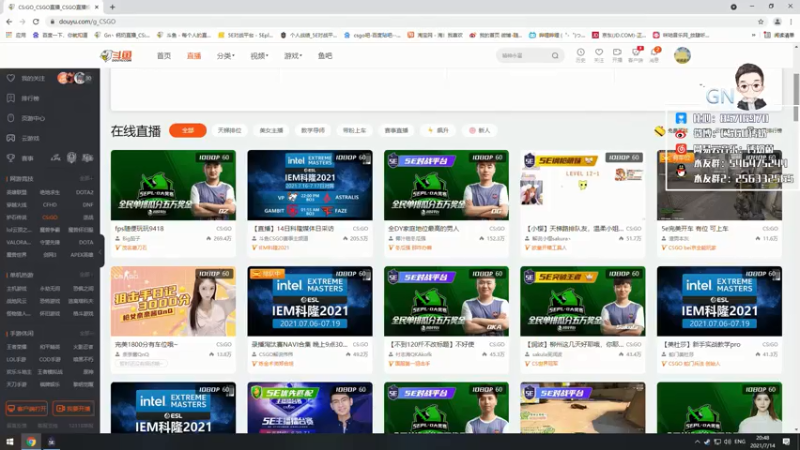Click the page vertical scrollbar thumb
This screenshot has height=450, width=800.
pos(796,97)
